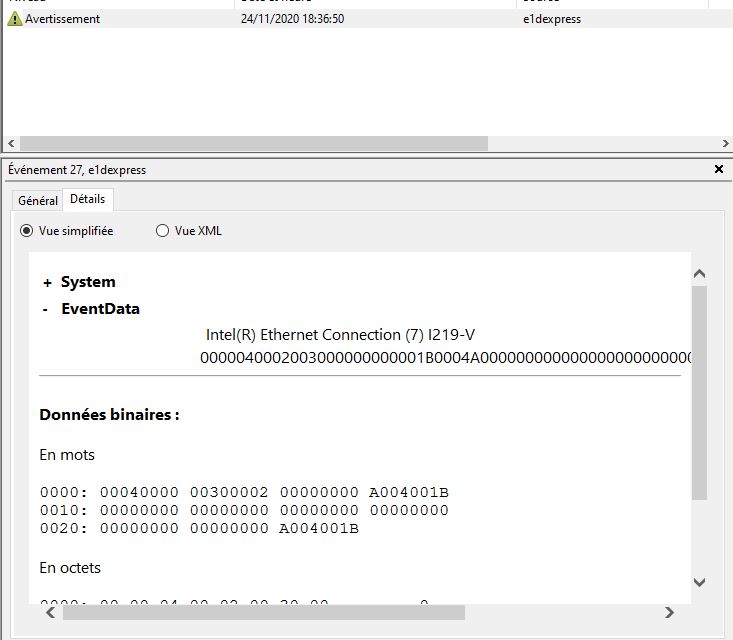Click the details pane horizontal scrollbar thumb

(x=264, y=612)
